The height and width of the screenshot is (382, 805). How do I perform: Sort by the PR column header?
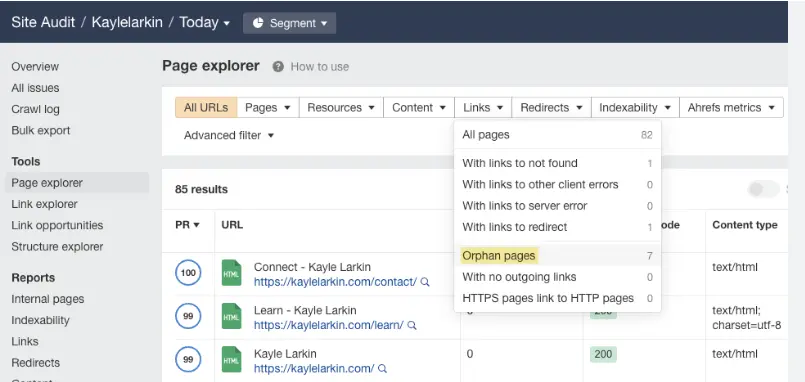click(187, 225)
